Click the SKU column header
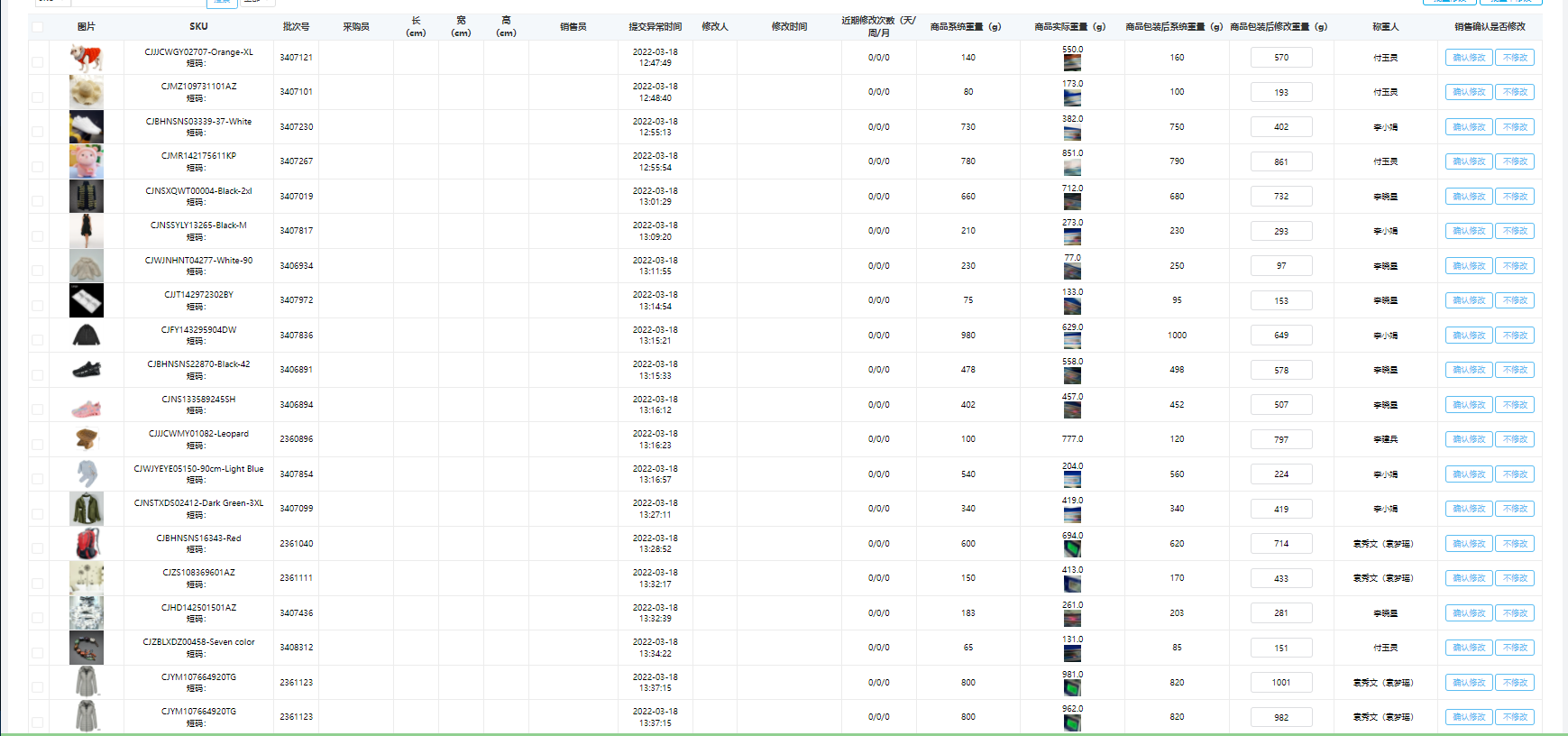The height and width of the screenshot is (736, 1568). pyautogui.click(x=199, y=27)
